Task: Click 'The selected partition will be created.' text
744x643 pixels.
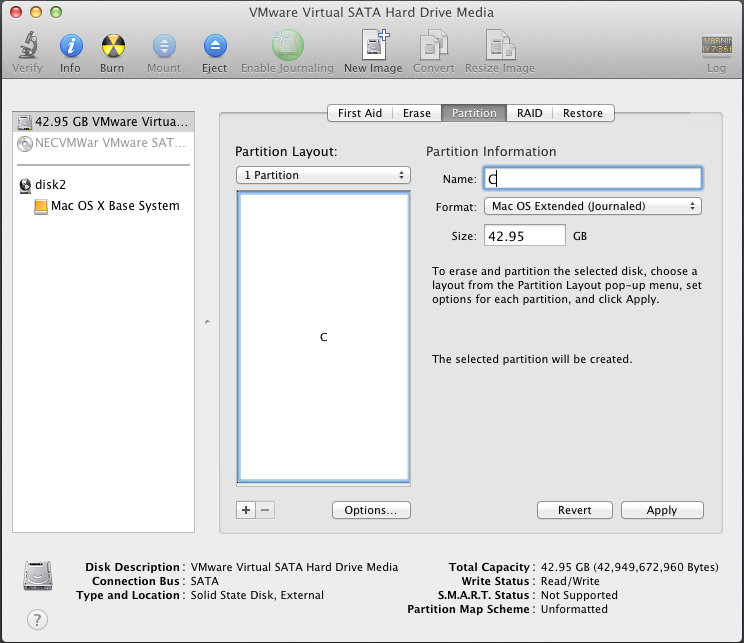Action: [x=532, y=359]
